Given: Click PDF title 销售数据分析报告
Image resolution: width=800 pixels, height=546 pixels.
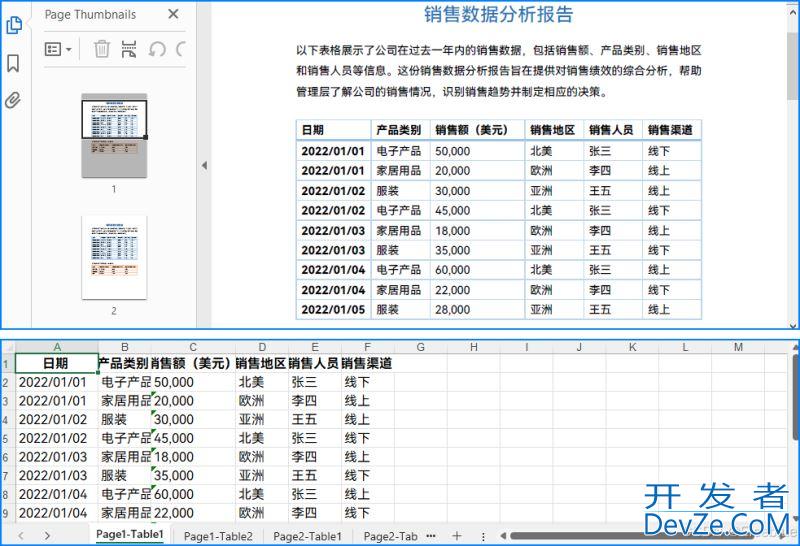Looking at the screenshot, I should pos(498,14).
